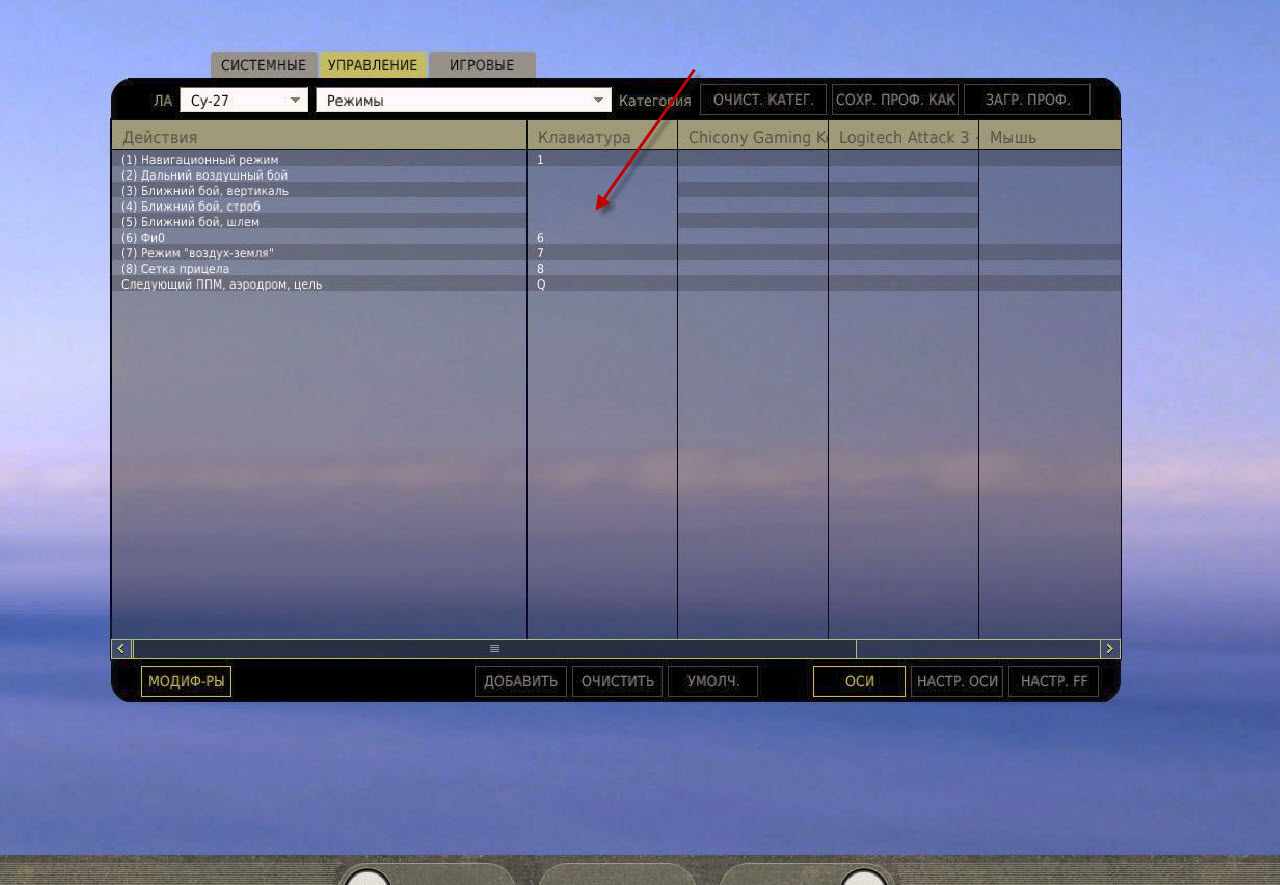Click the Chicony Gaming column header

753,137
